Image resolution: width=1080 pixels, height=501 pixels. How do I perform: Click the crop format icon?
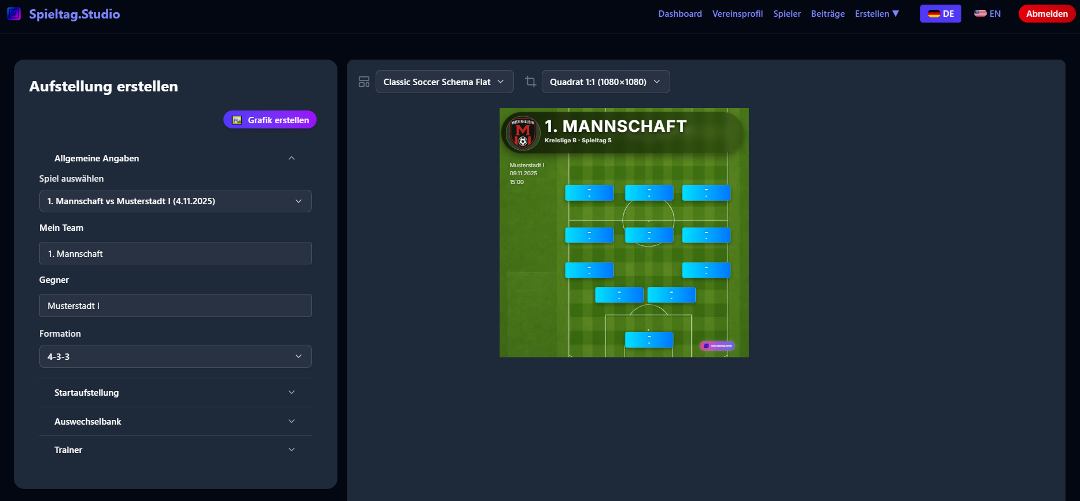tap(530, 82)
